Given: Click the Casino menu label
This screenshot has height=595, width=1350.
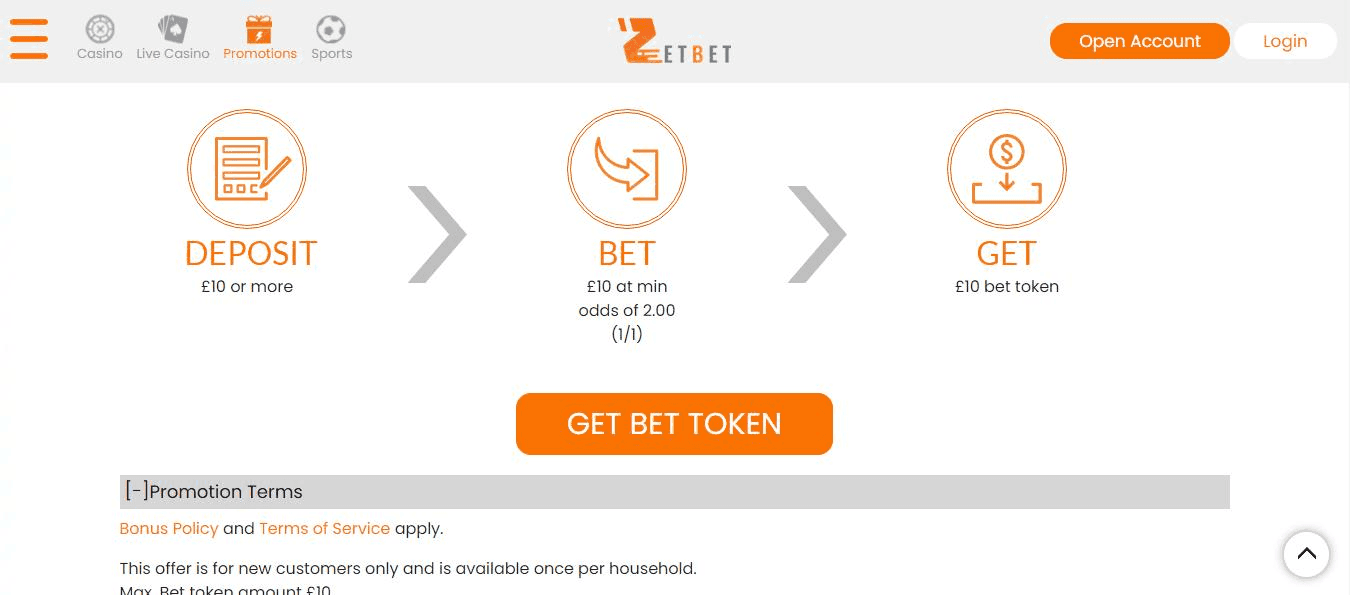Looking at the screenshot, I should point(100,54).
